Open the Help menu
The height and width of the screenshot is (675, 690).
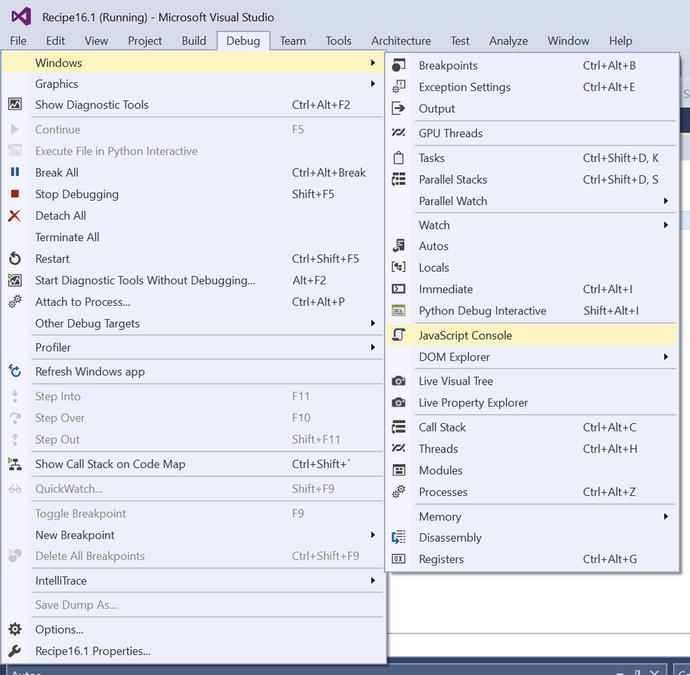pyautogui.click(x=620, y=41)
